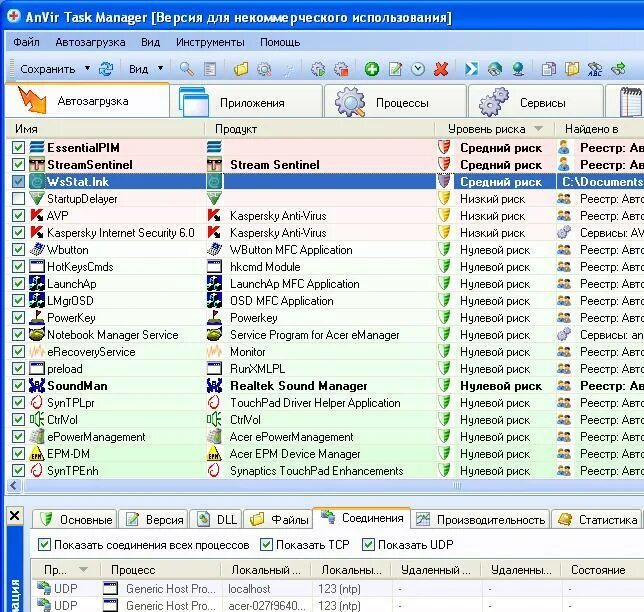Click the Процесс column header

(x=161, y=570)
